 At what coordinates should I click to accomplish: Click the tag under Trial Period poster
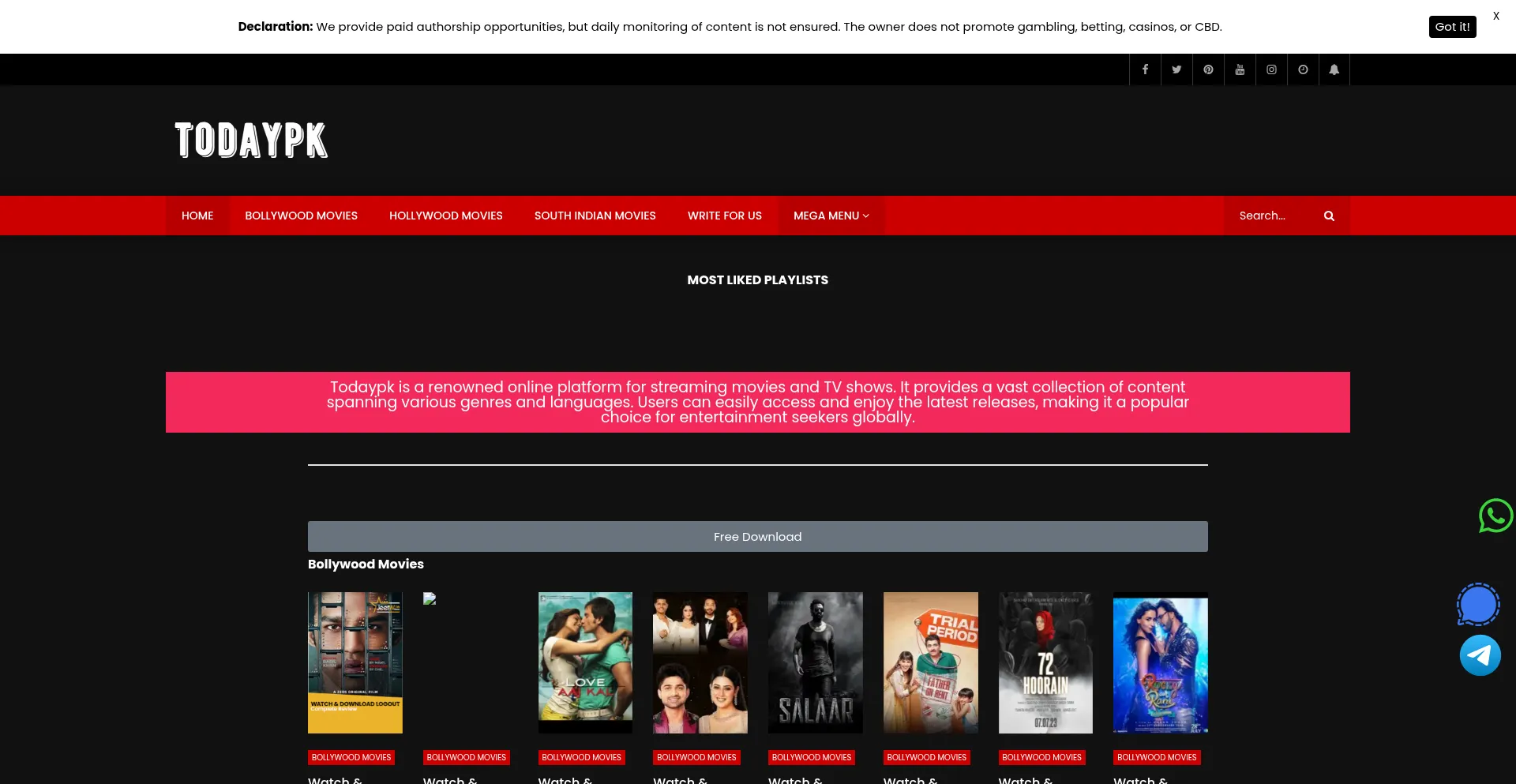coord(927,757)
